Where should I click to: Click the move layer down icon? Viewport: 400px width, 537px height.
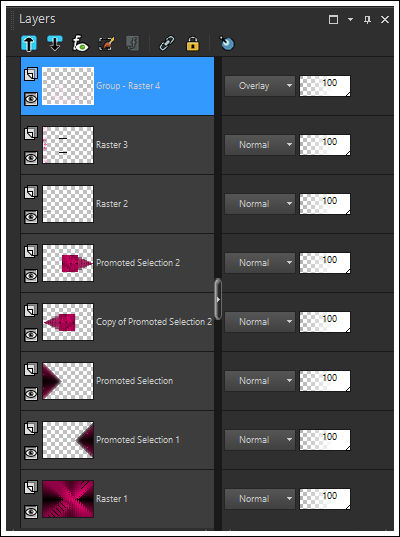pos(55,43)
